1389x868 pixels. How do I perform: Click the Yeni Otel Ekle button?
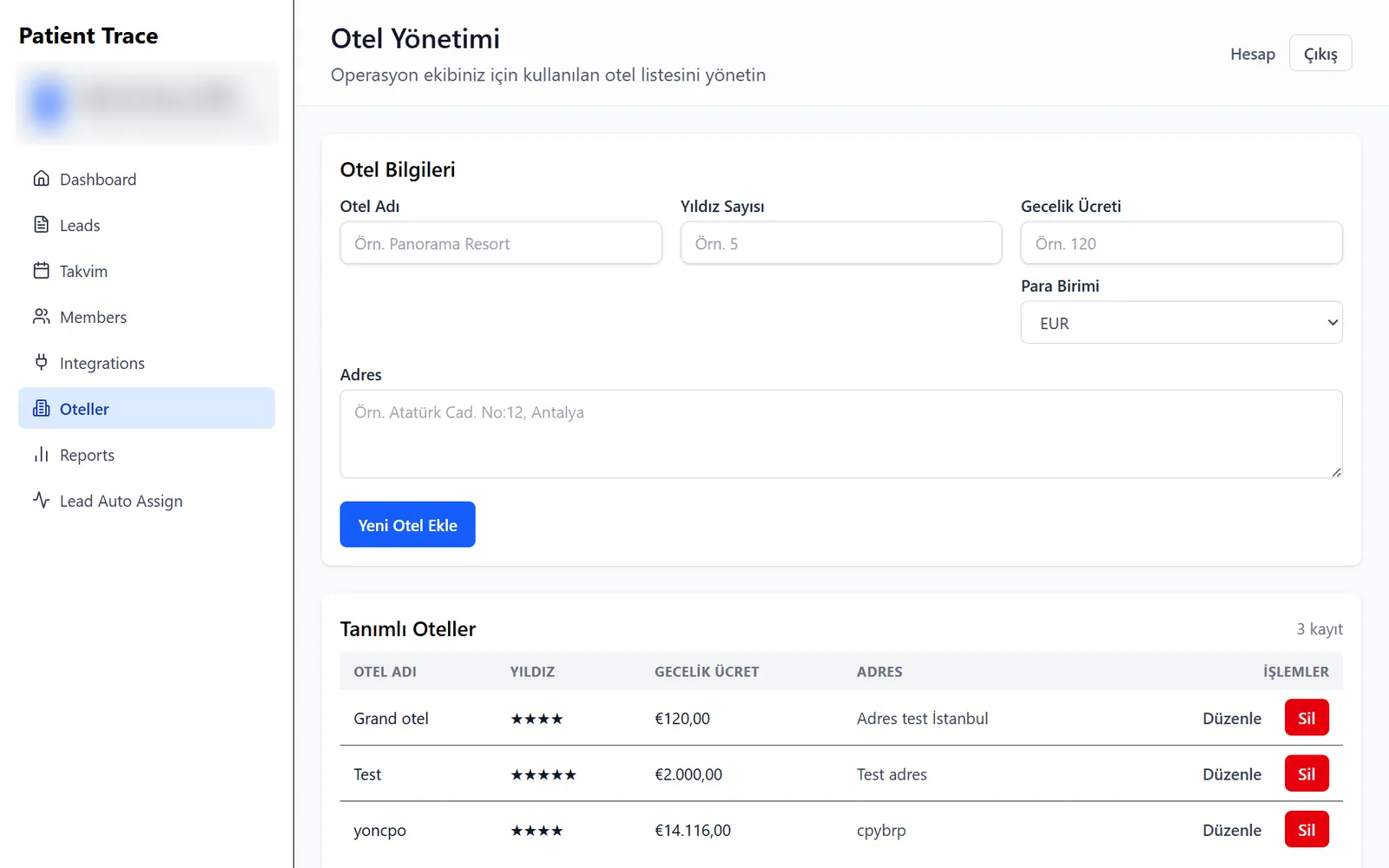pyautogui.click(x=407, y=524)
